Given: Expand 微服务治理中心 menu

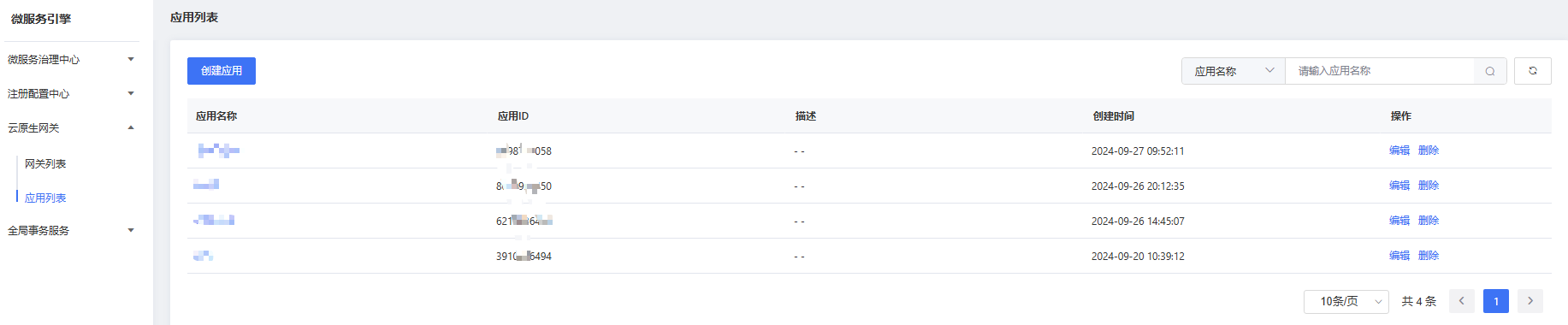Looking at the screenshot, I should pyautogui.click(x=70, y=59).
